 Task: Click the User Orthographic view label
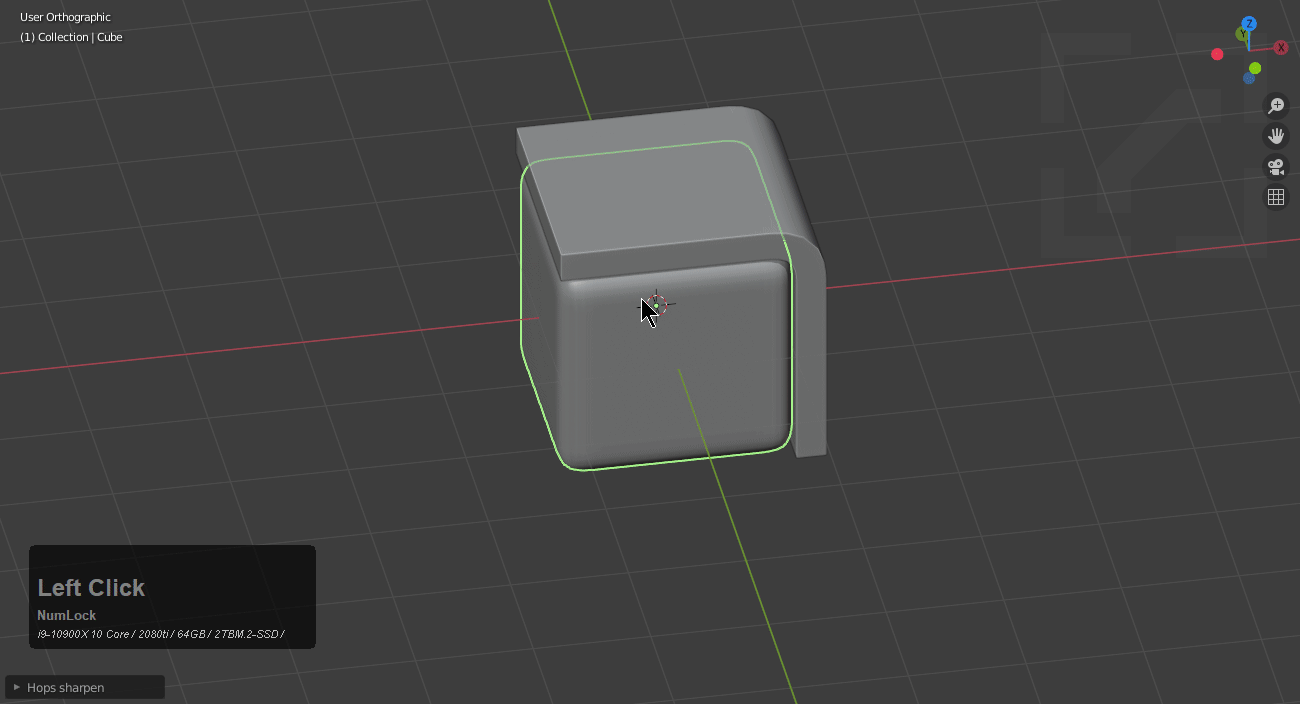(x=65, y=17)
